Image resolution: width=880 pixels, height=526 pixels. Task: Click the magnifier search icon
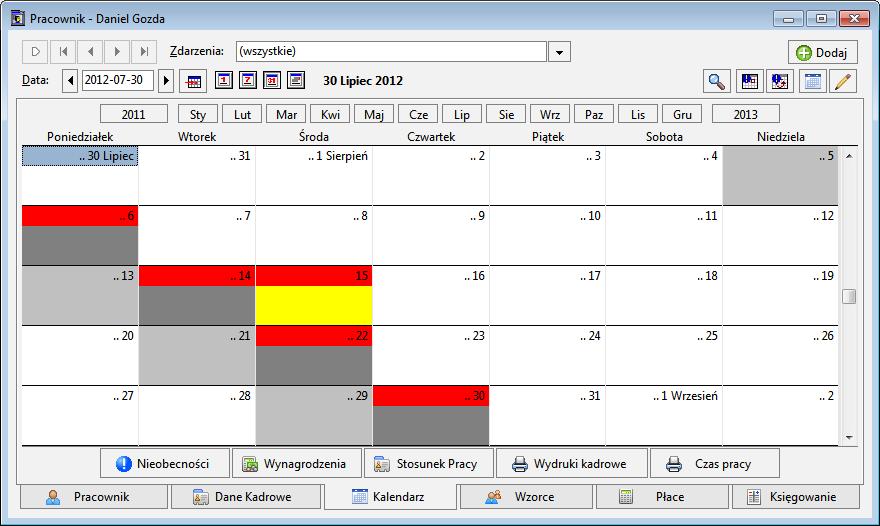tap(717, 81)
